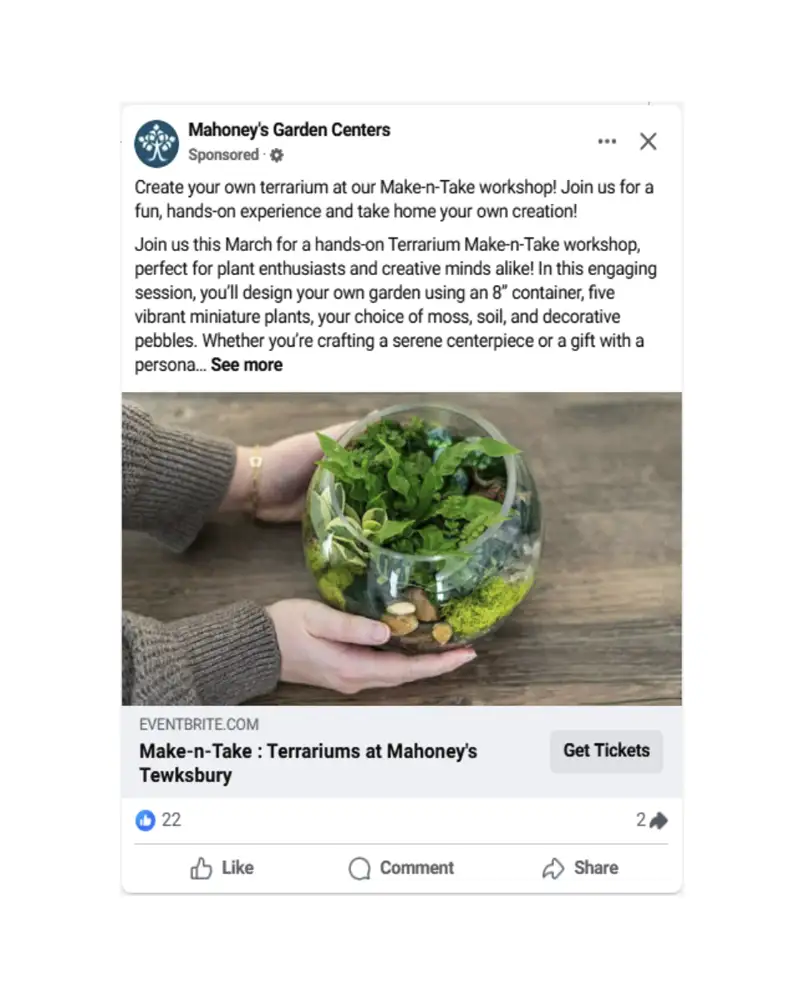Expand post text with See more

tap(246, 365)
